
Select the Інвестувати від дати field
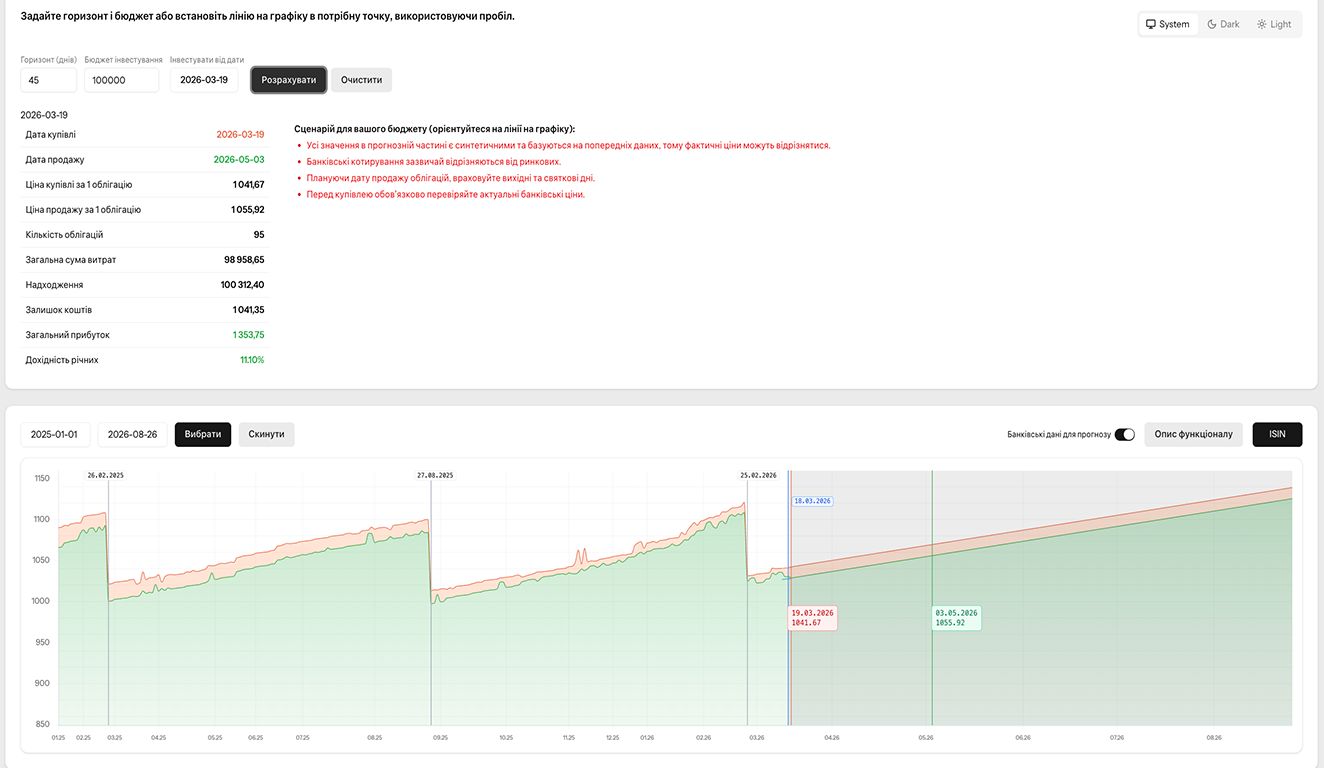(x=203, y=79)
